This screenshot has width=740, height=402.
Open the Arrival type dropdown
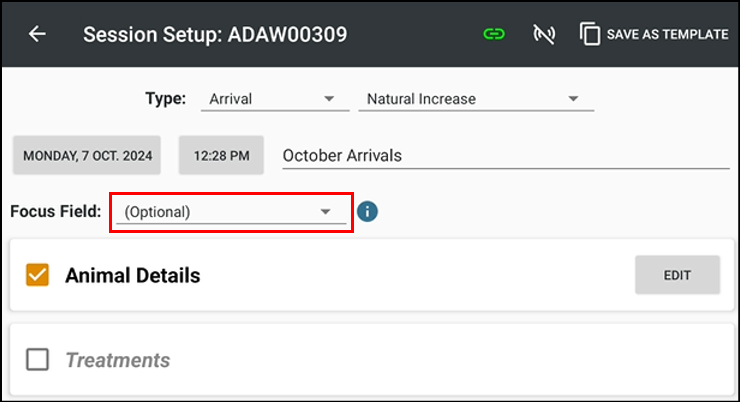[271, 99]
